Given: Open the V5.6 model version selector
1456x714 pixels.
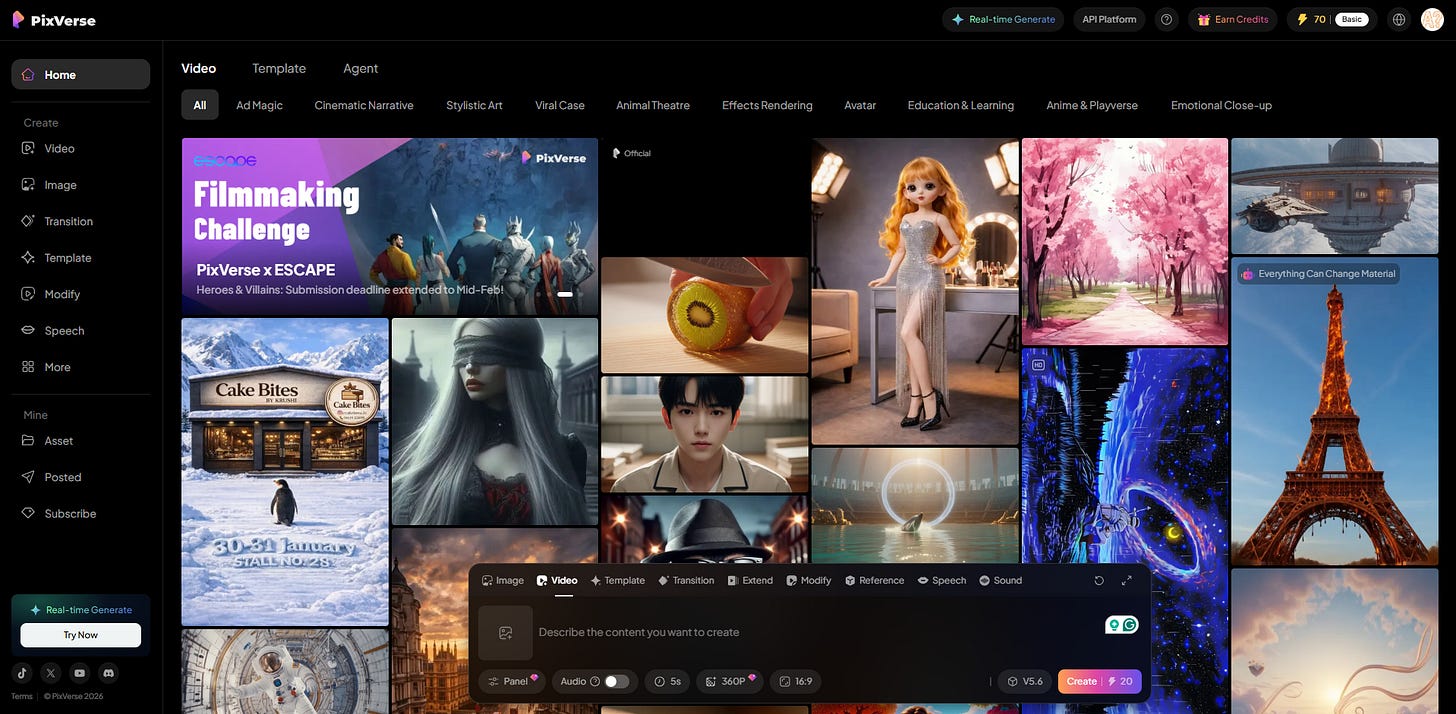Looking at the screenshot, I should coord(1025,681).
